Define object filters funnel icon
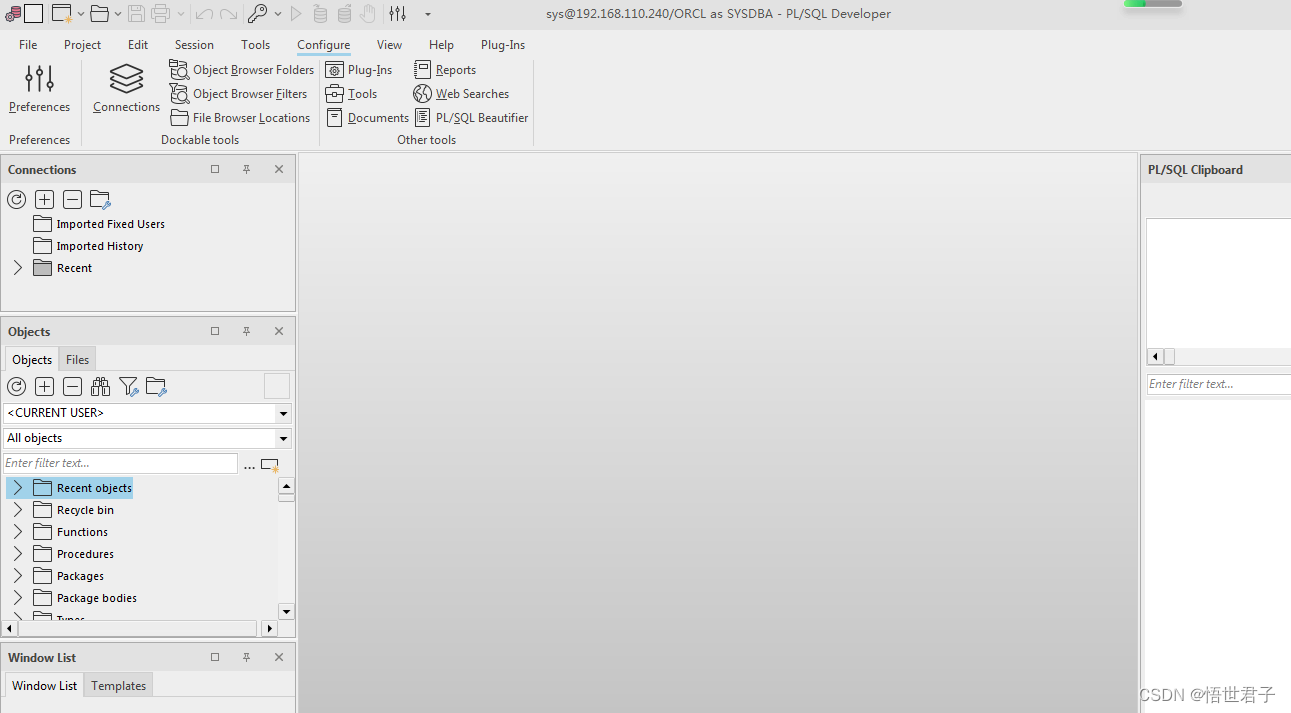This screenshot has width=1291, height=713. (x=128, y=386)
